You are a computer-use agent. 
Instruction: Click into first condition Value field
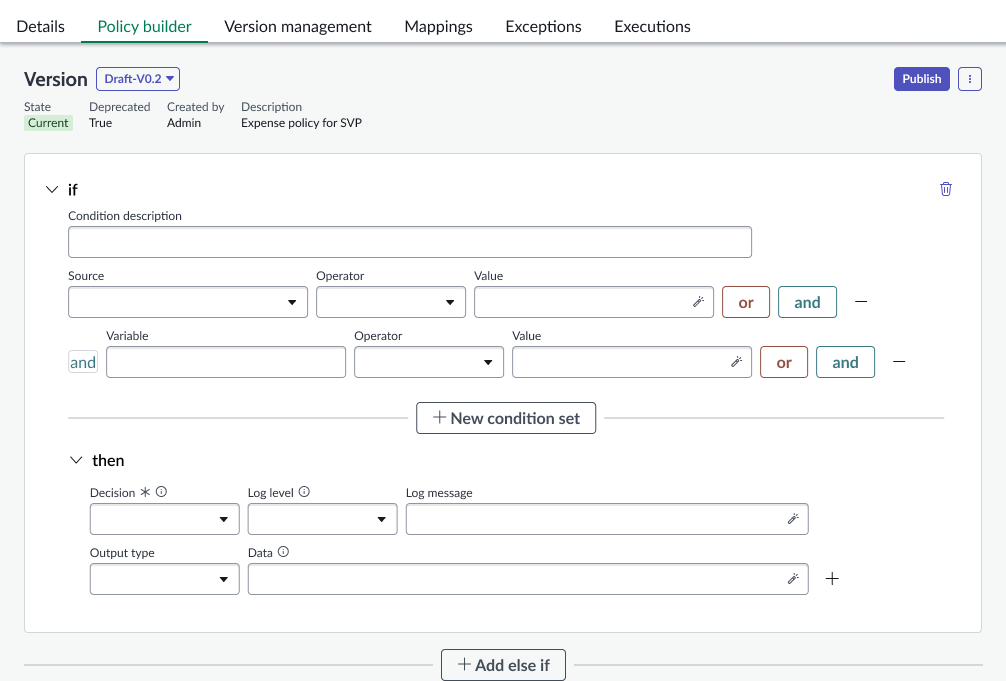[593, 302]
